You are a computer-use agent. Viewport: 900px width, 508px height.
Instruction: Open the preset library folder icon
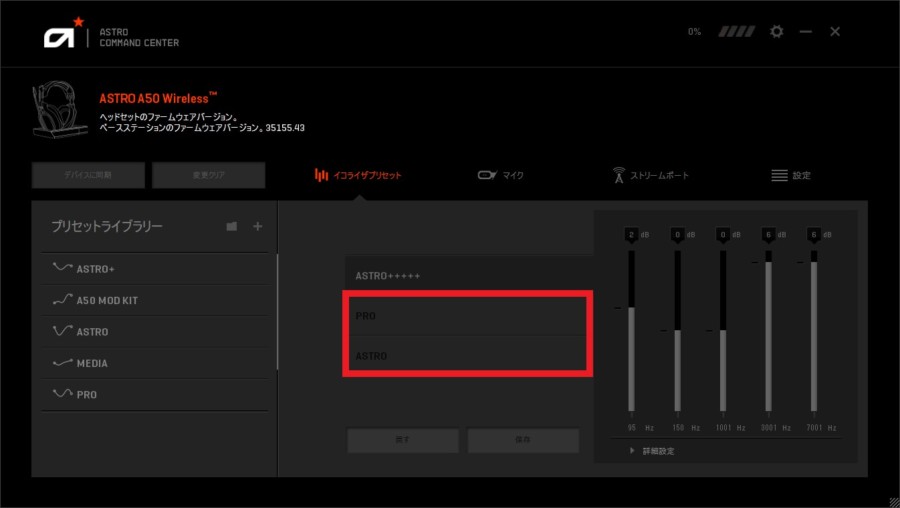click(x=231, y=226)
